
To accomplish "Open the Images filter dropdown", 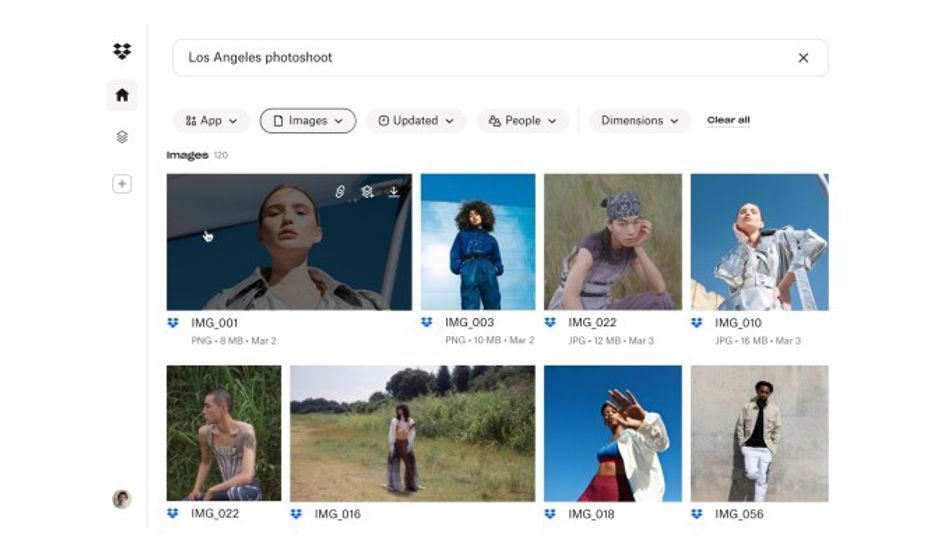I will pyautogui.click(x=308, y=121).
